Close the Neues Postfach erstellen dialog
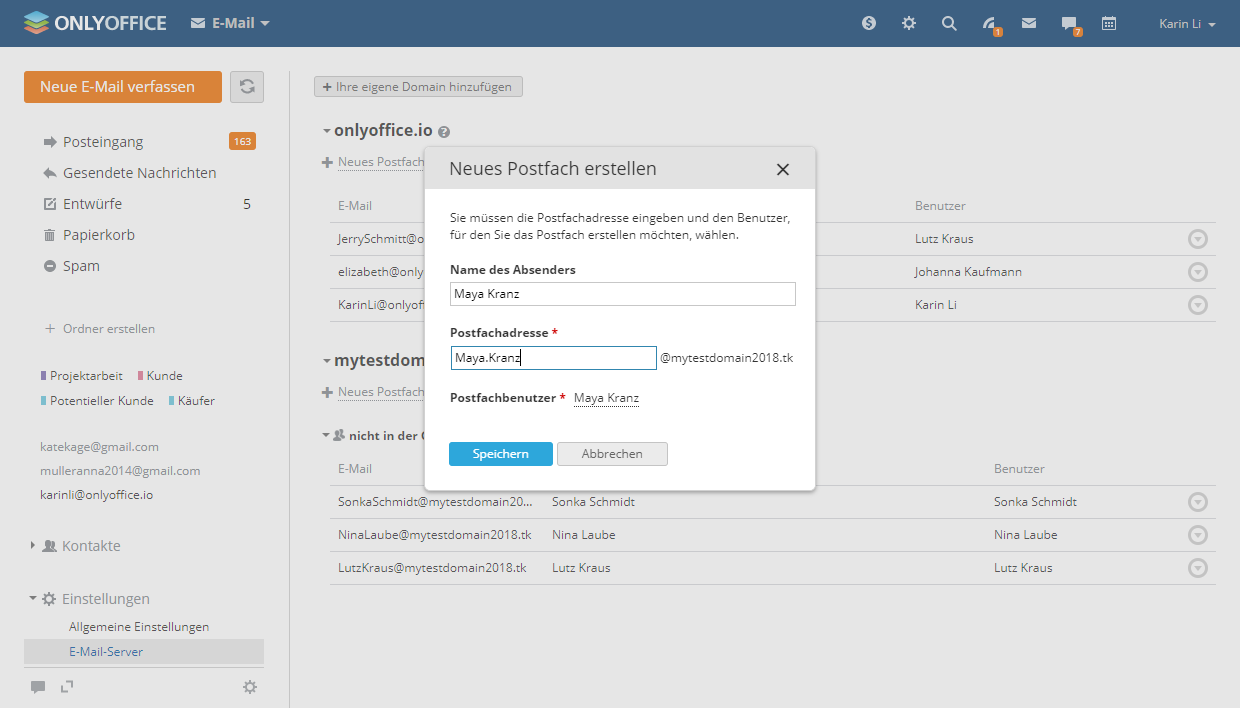The height and width of the screenshot is (708, 1240). (x=782, y=170)
